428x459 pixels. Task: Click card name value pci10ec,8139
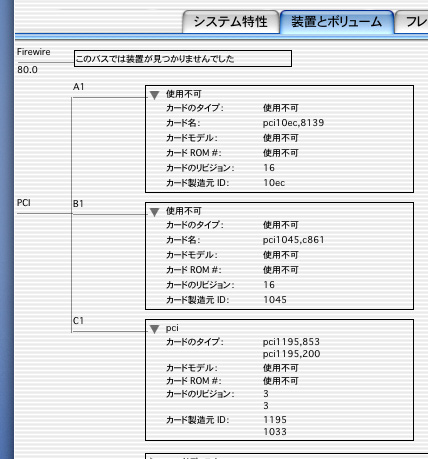(293, 123)
